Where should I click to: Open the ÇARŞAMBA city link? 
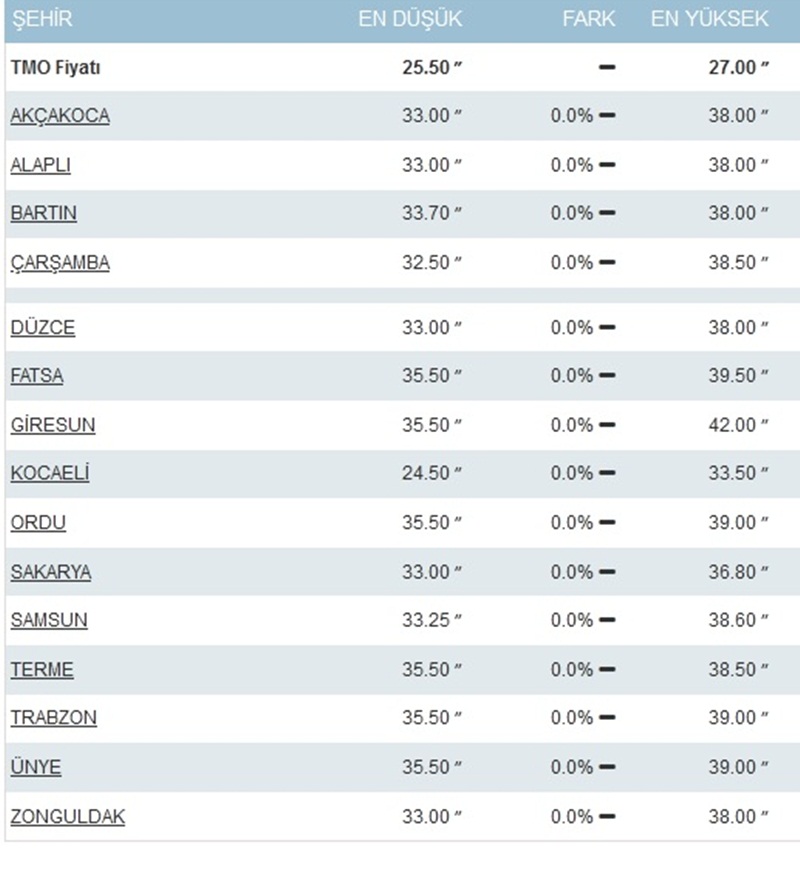click(x=60, y=262)
